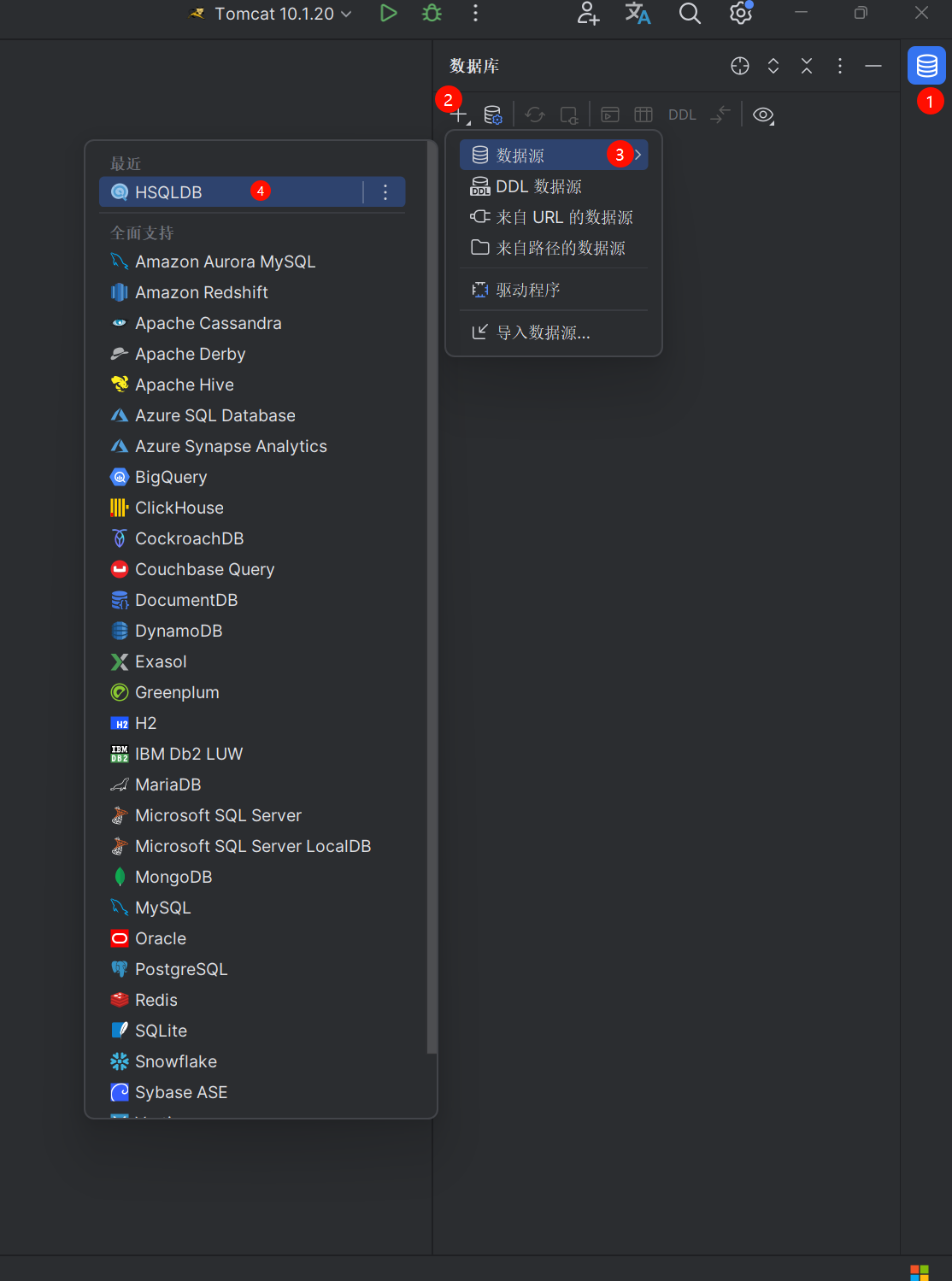Screen dimensions: 952x1281
Task: Select IBM Db2 LUW
Action: click(x=252, y=754)
